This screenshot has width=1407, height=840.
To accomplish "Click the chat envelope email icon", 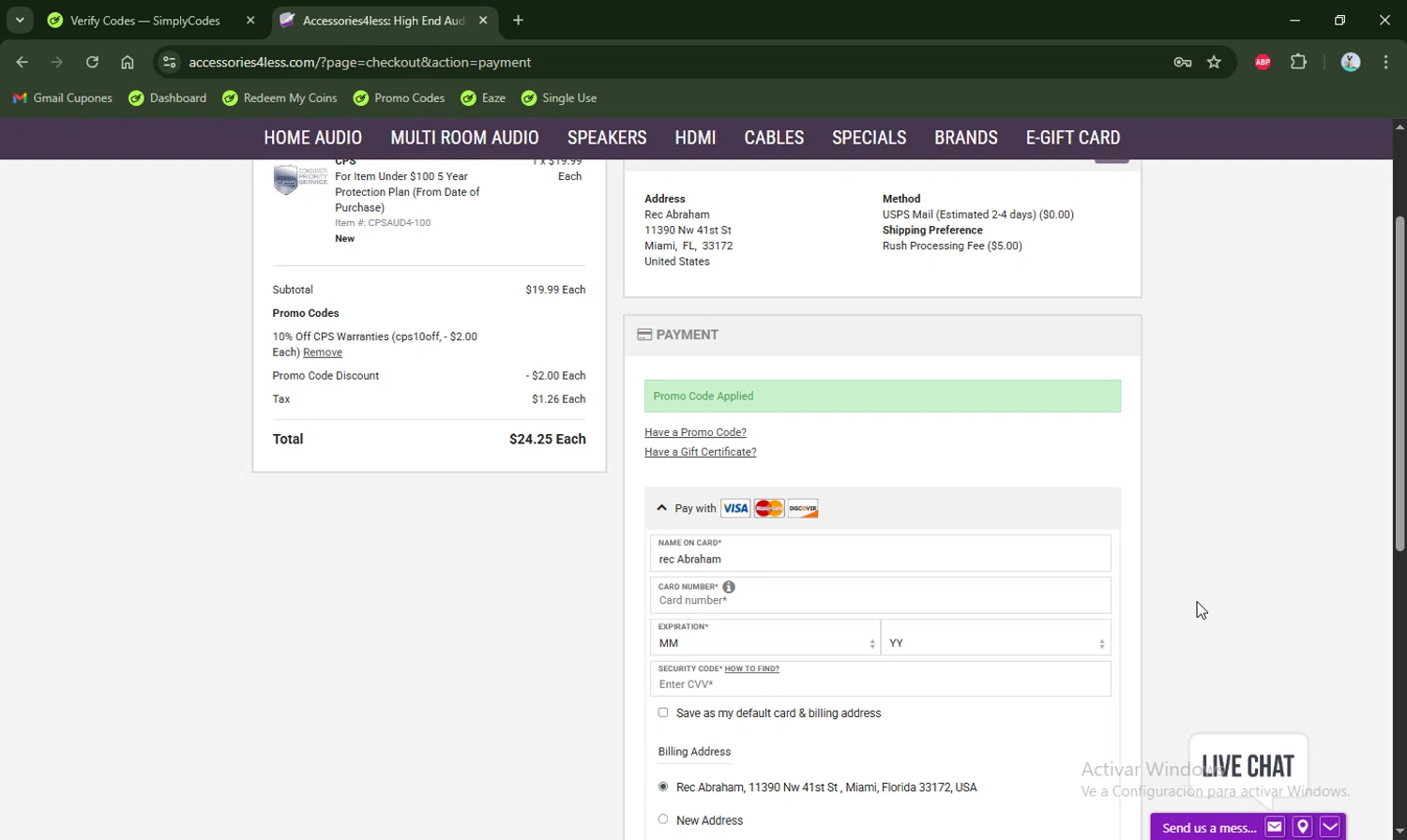I will point(1275,827).
